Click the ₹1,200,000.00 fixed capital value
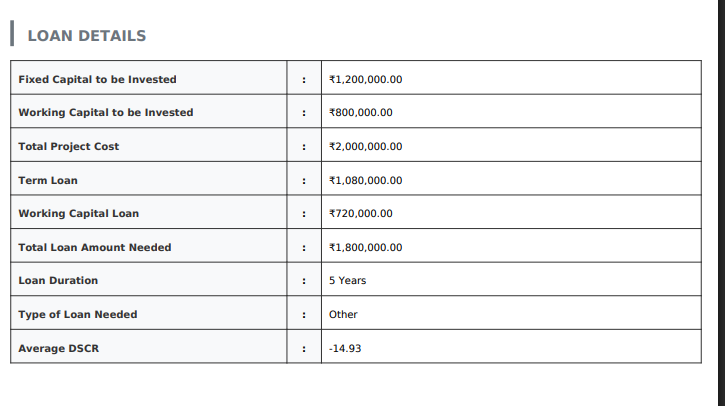725x406 pixels. pyautogui.click(x=365, y=79)
